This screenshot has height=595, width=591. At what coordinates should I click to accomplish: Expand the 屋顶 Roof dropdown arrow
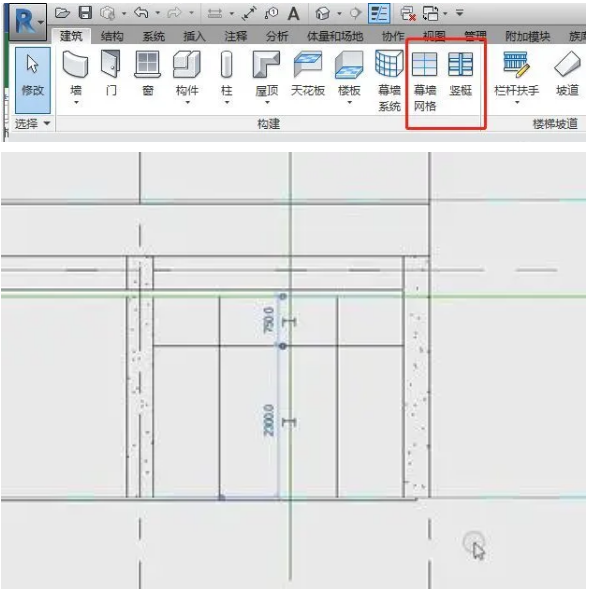click(267, 103)
